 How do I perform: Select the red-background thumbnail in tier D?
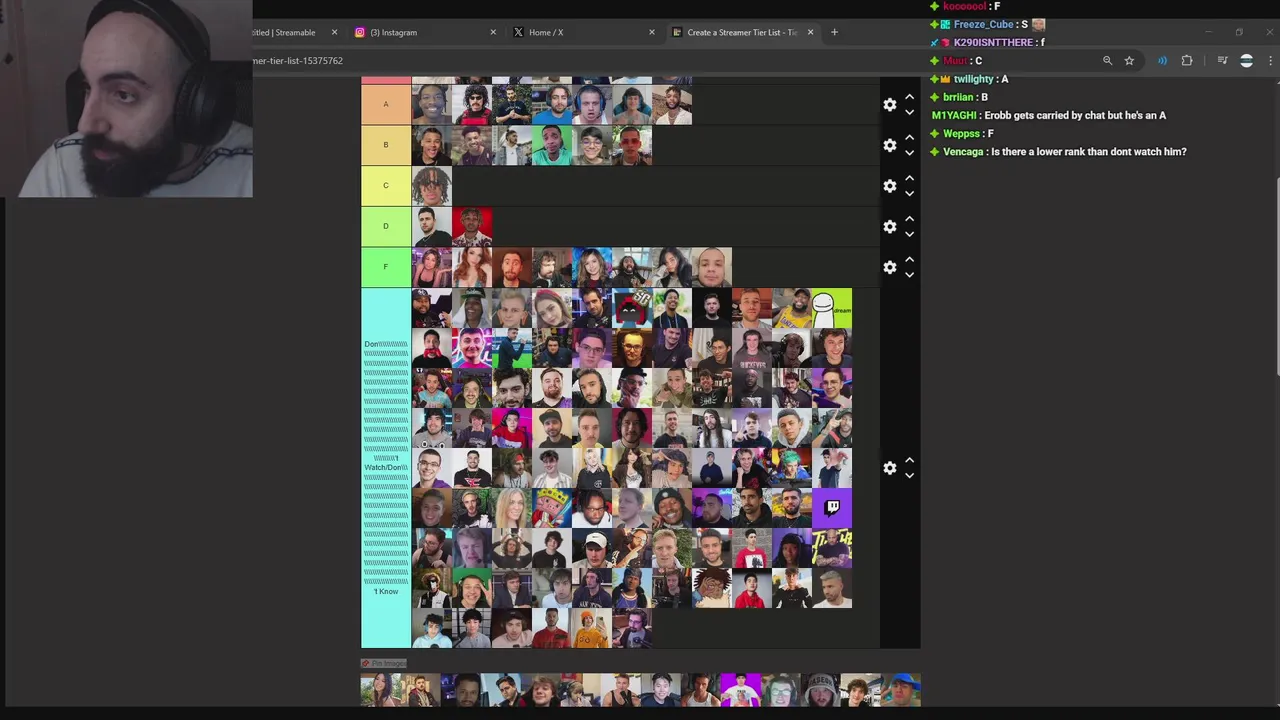point(472,227)
